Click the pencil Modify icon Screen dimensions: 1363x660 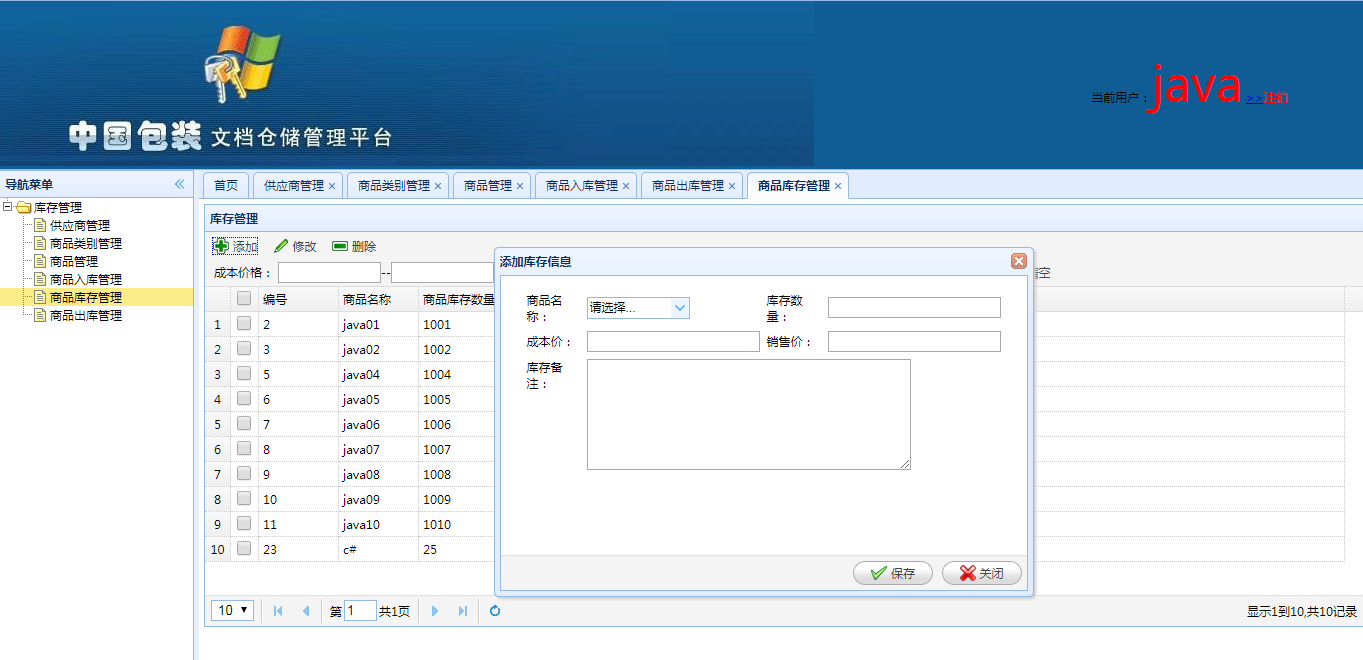tap(281, 246)
